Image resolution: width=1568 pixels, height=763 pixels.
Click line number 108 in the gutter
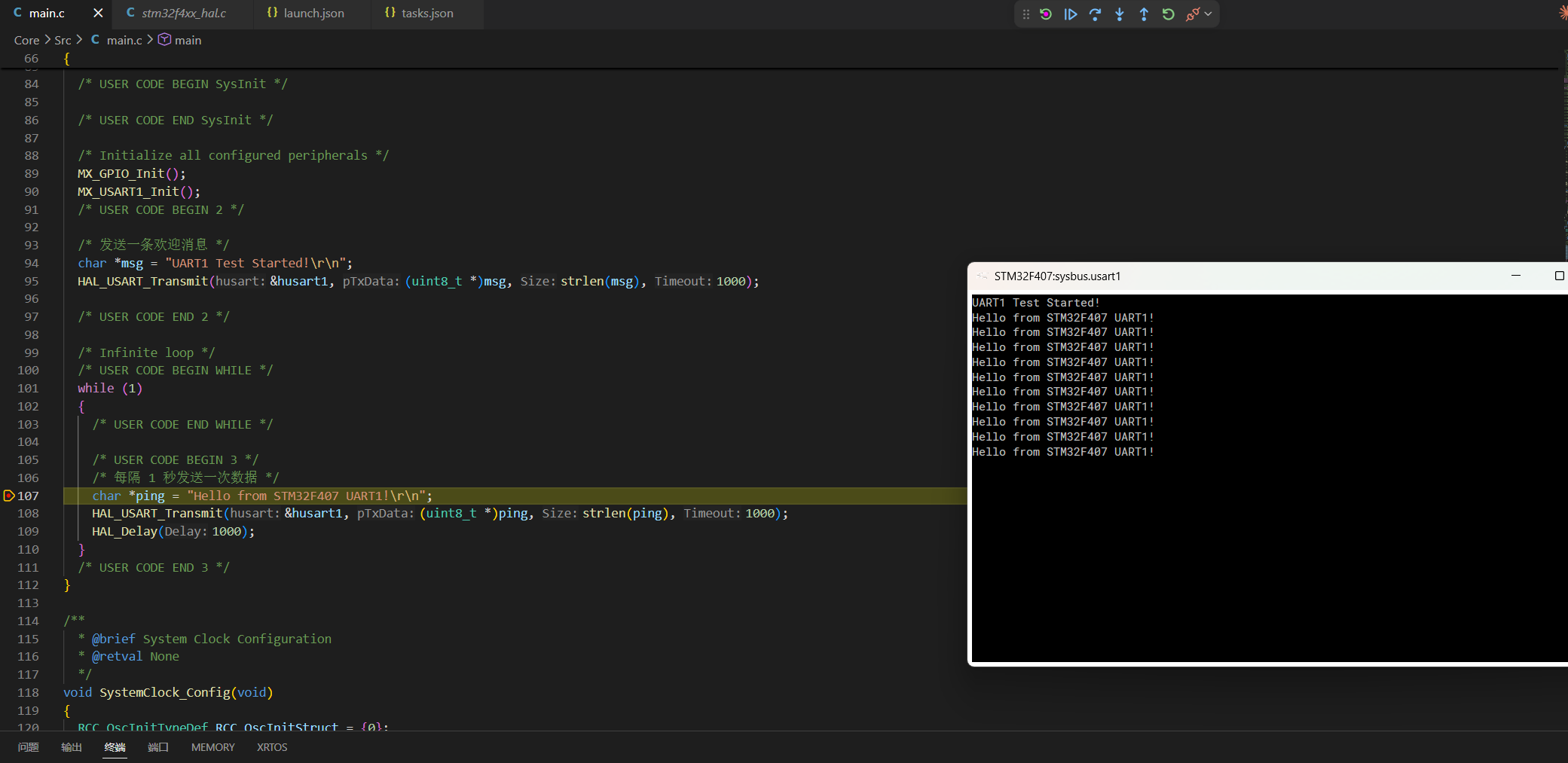point(28,513)
